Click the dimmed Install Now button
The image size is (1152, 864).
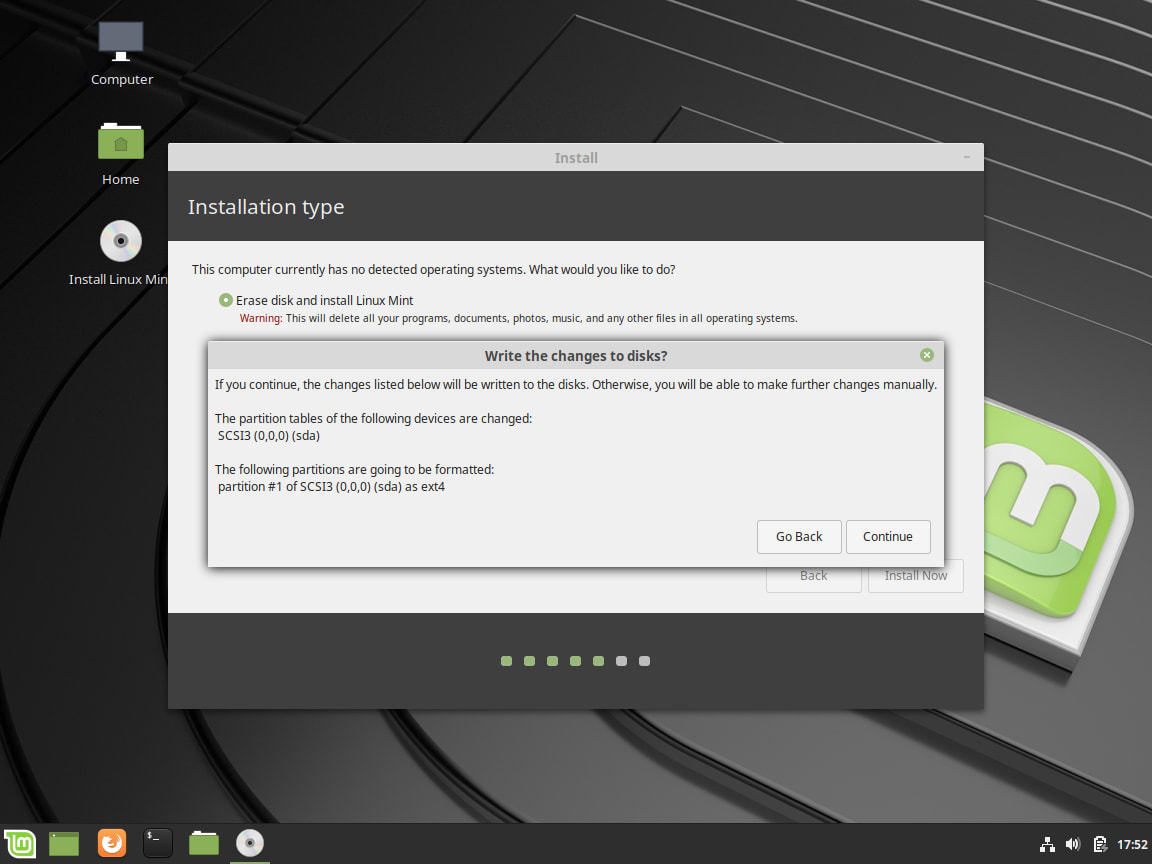[x=915, y=576]
